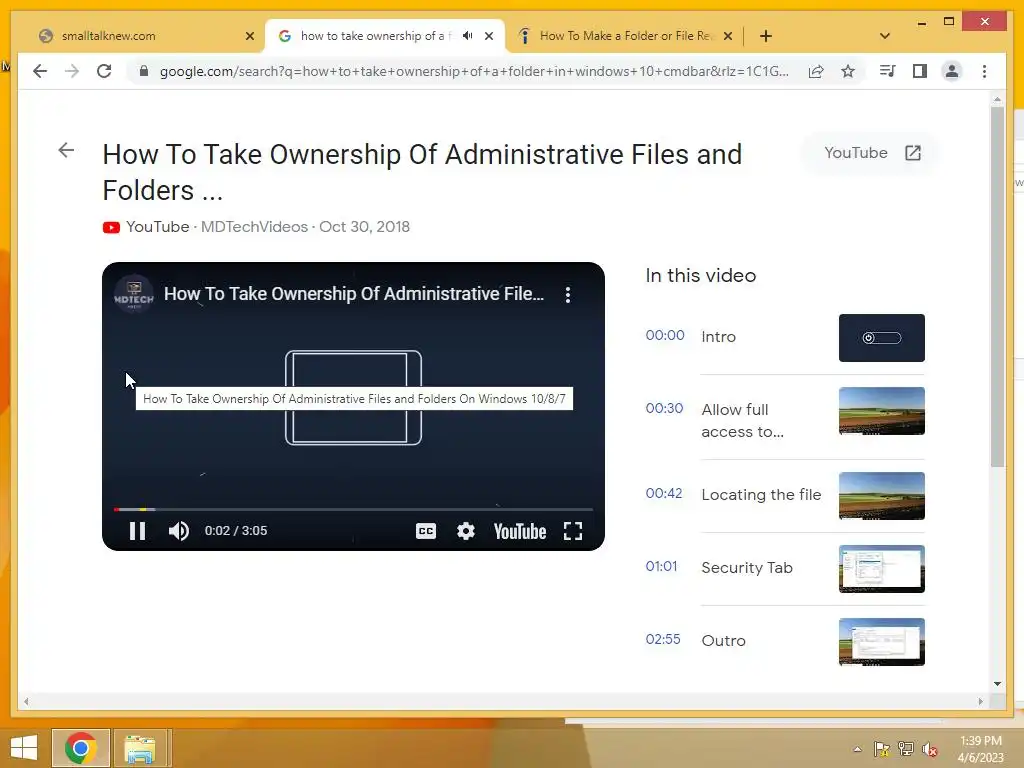Toggle closed captions CC button
Image resolution: width=1024 pixels, height=768 pixels.
(x=426, y=531)
